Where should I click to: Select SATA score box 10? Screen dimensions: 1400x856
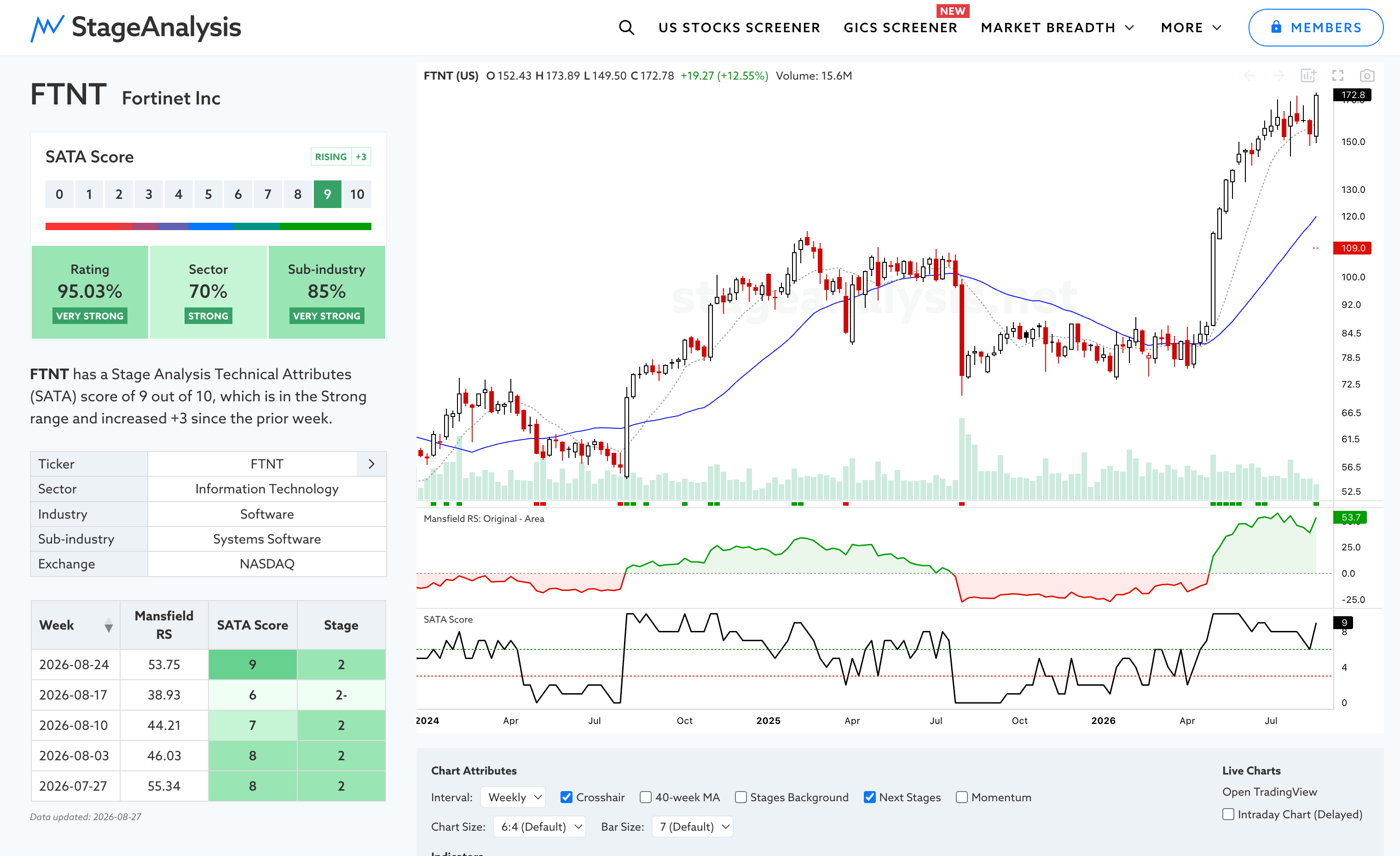[358, 194]
